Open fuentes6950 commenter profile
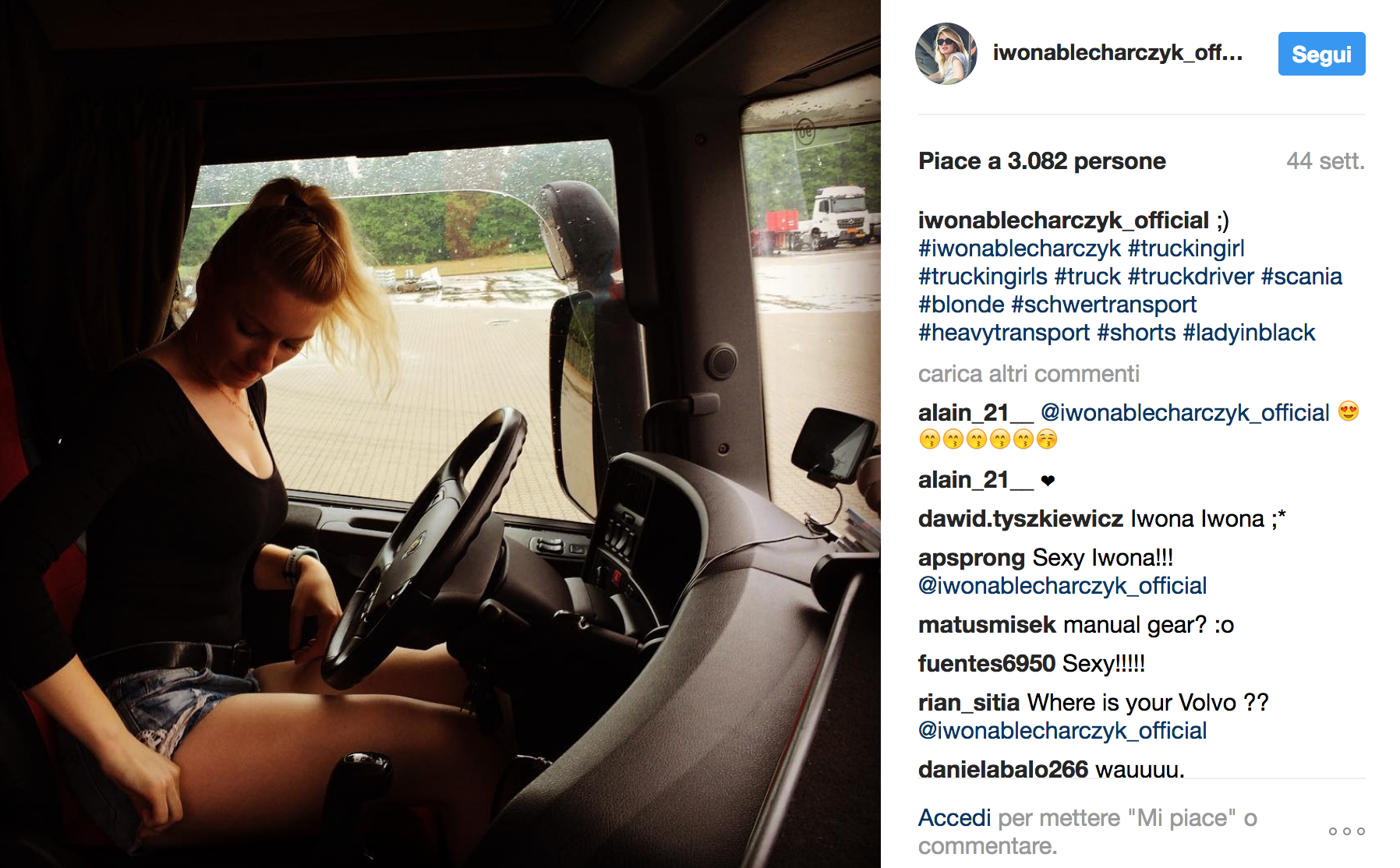Image resolution: width=1400 pixels, height=868 pixels. coord(986,664)
